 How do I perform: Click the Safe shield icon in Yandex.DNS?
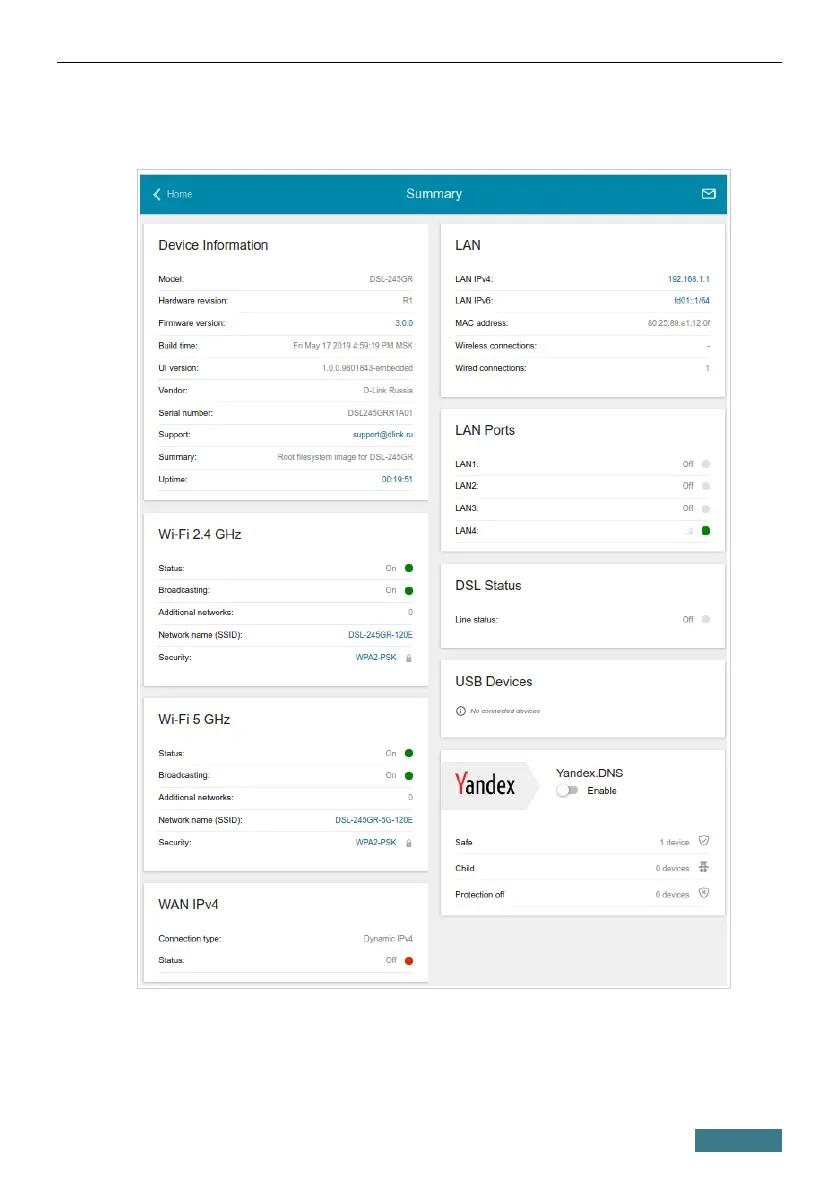pyautogui.click(x=704, y=842)
